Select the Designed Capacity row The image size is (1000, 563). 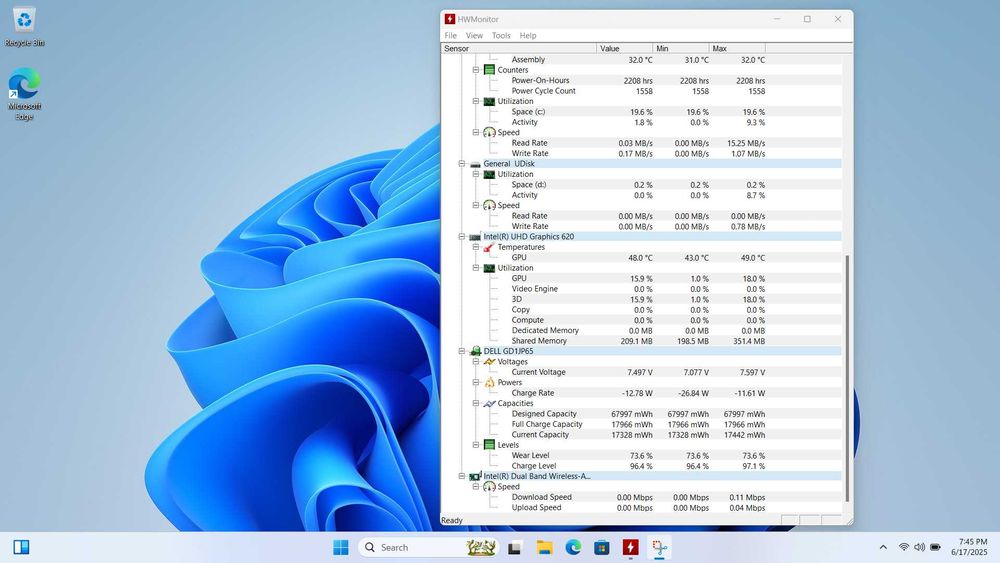[641, 414]
